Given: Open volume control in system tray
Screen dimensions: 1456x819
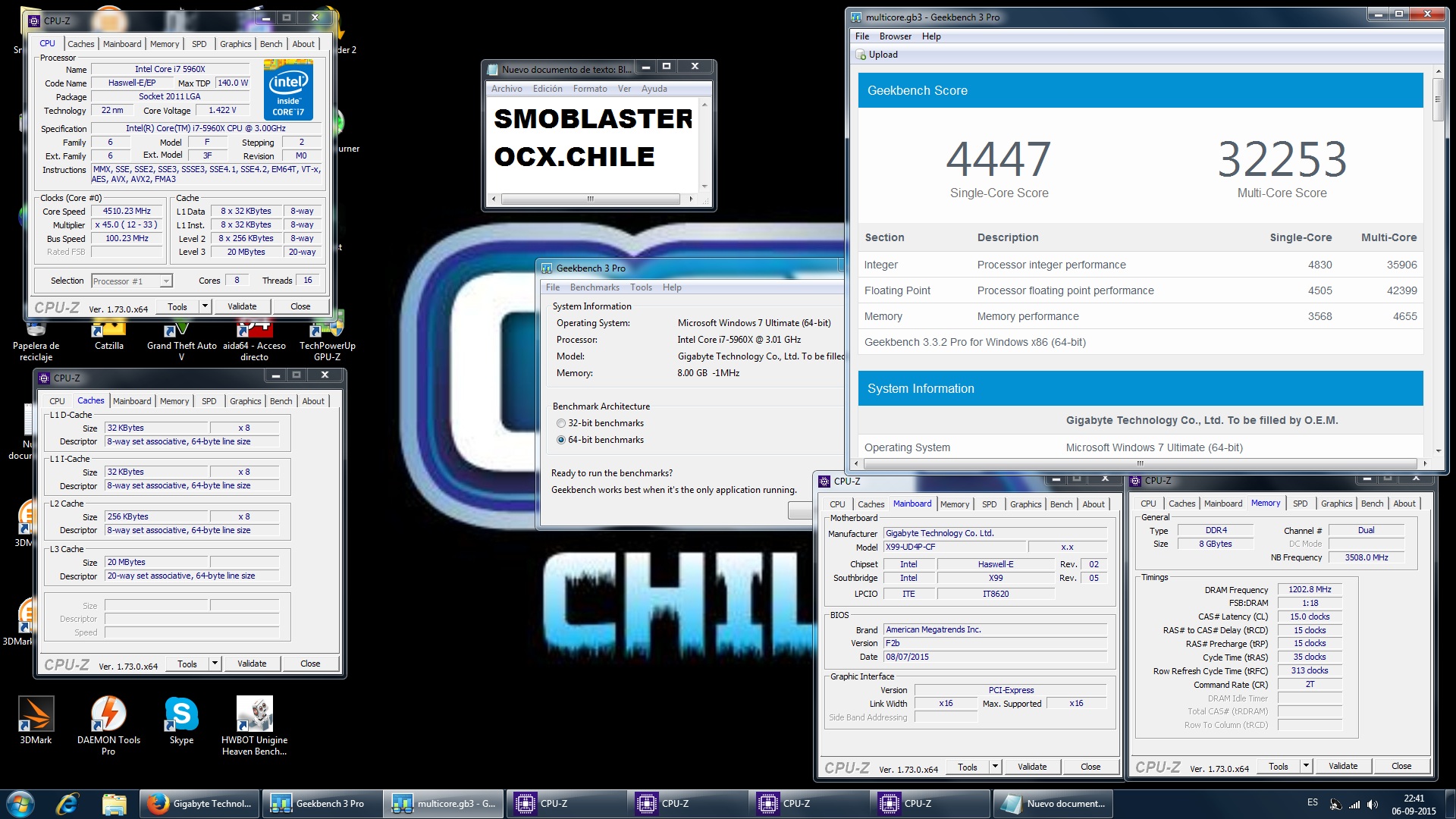Looking at the screenshot, I should [x=1372, y=805].
